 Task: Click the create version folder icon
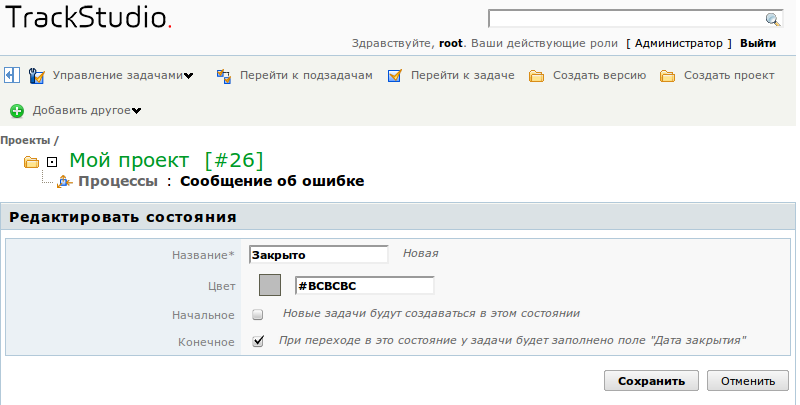(537, 76)
